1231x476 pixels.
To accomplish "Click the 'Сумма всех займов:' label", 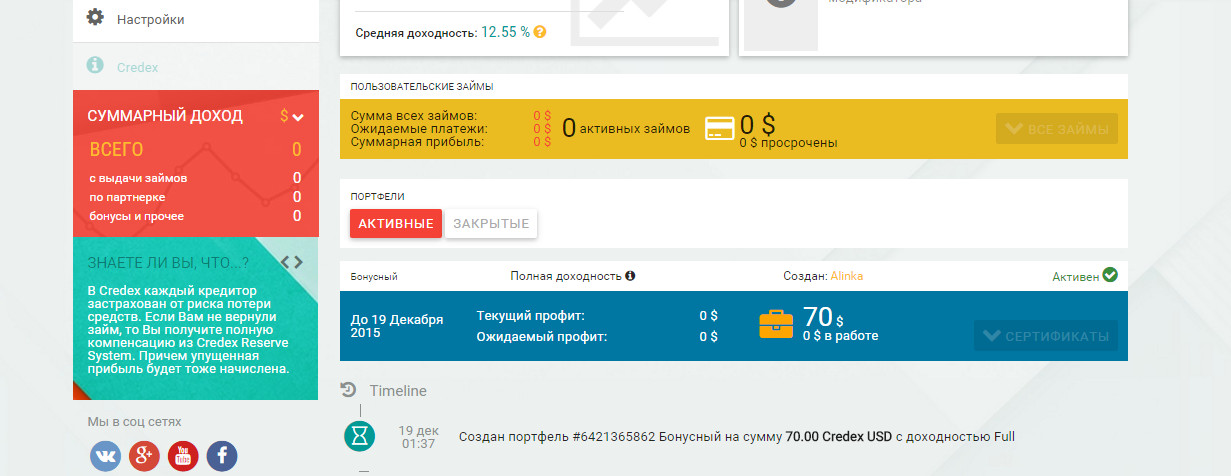I will (414, 116).
